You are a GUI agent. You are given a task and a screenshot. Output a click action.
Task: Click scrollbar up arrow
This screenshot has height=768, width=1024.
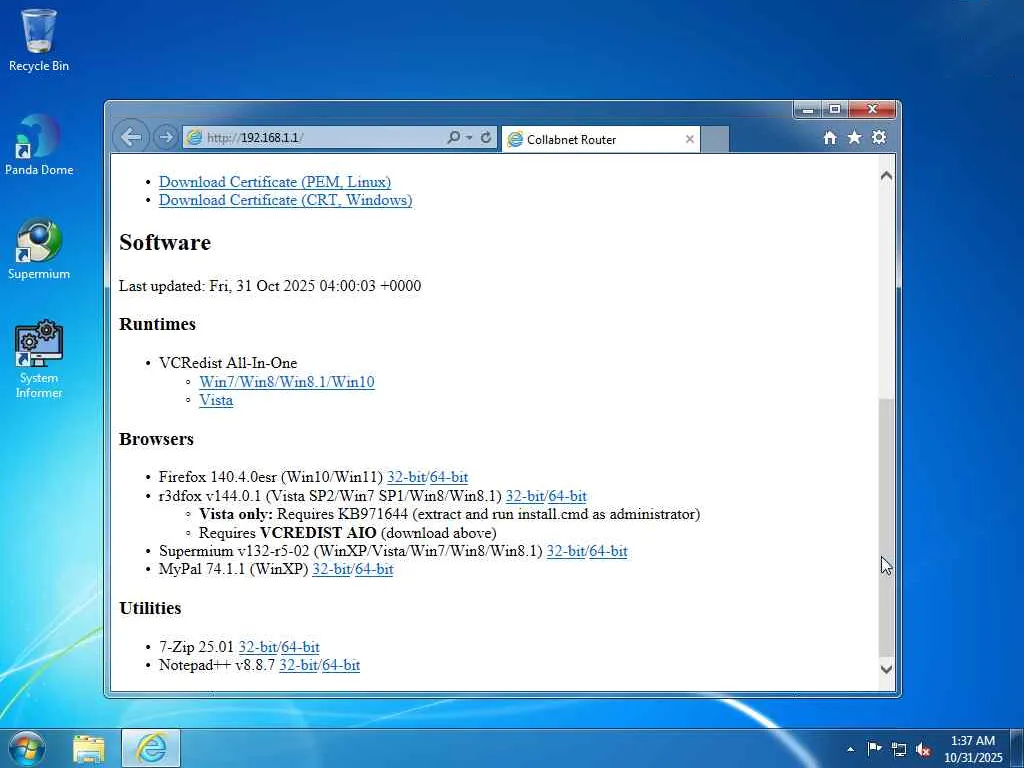coord(886,176)
